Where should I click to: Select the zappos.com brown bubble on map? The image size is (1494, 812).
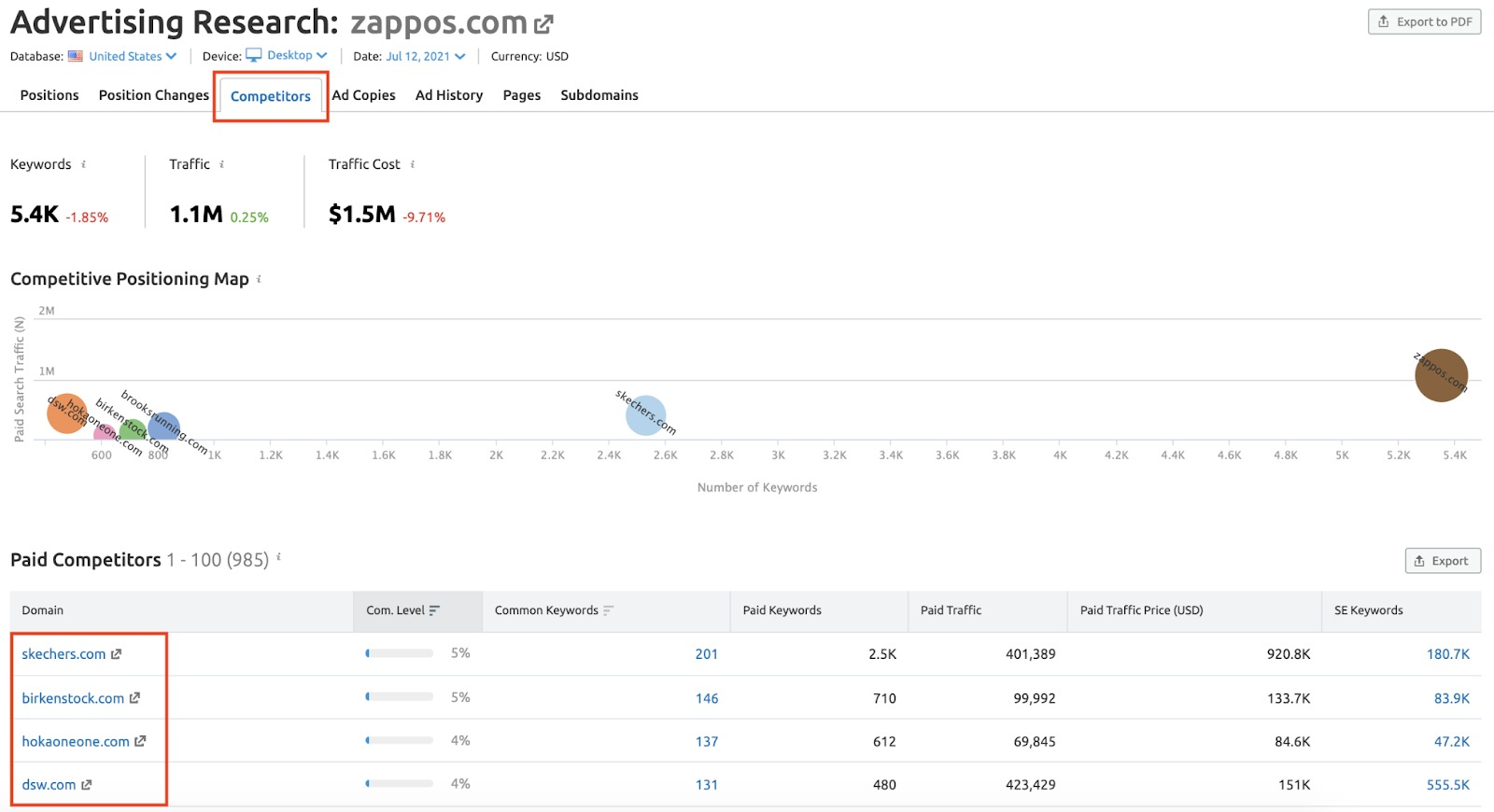coord(1441,375)
